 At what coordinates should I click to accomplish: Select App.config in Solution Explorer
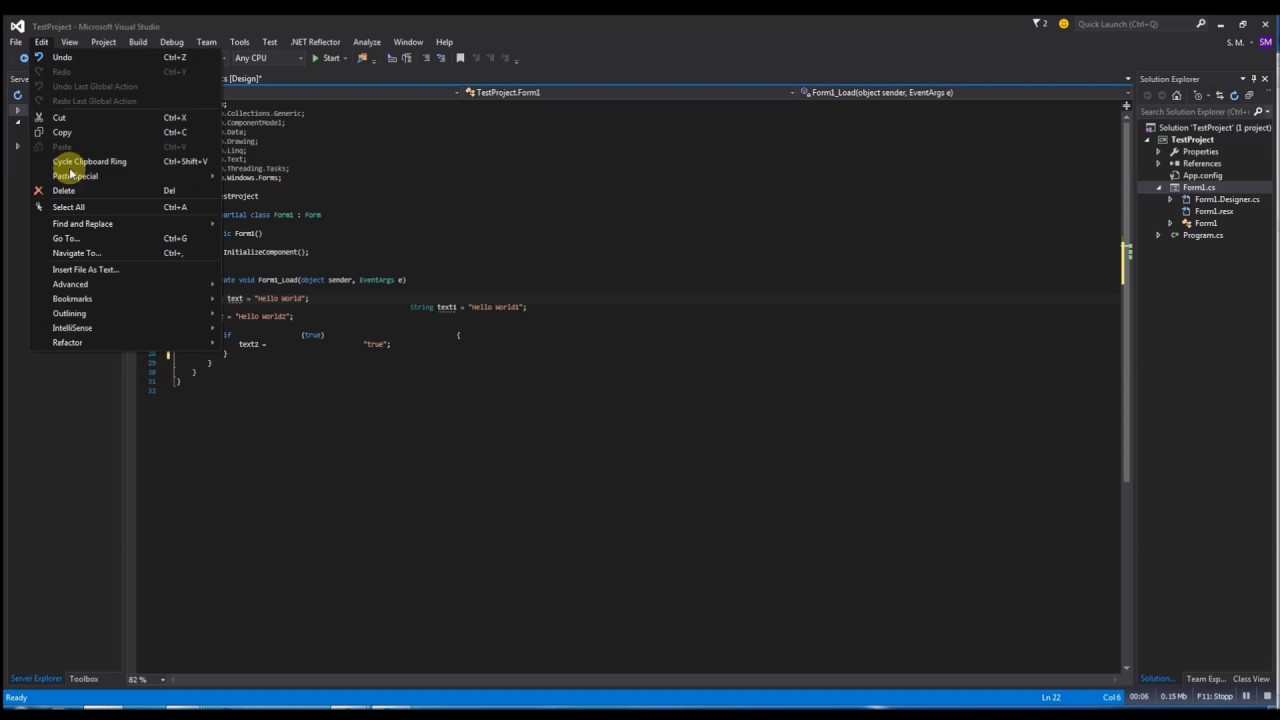(x=1202, y=176)
